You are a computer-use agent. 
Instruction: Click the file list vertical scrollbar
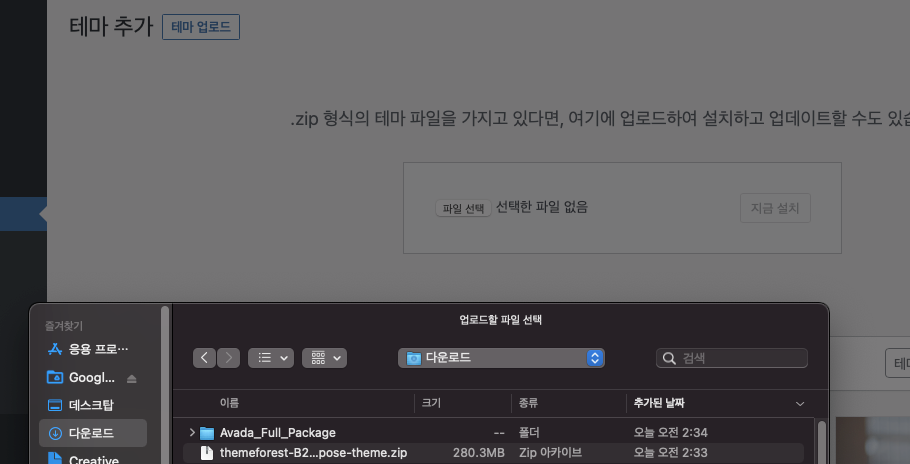[x=821, y=443]
